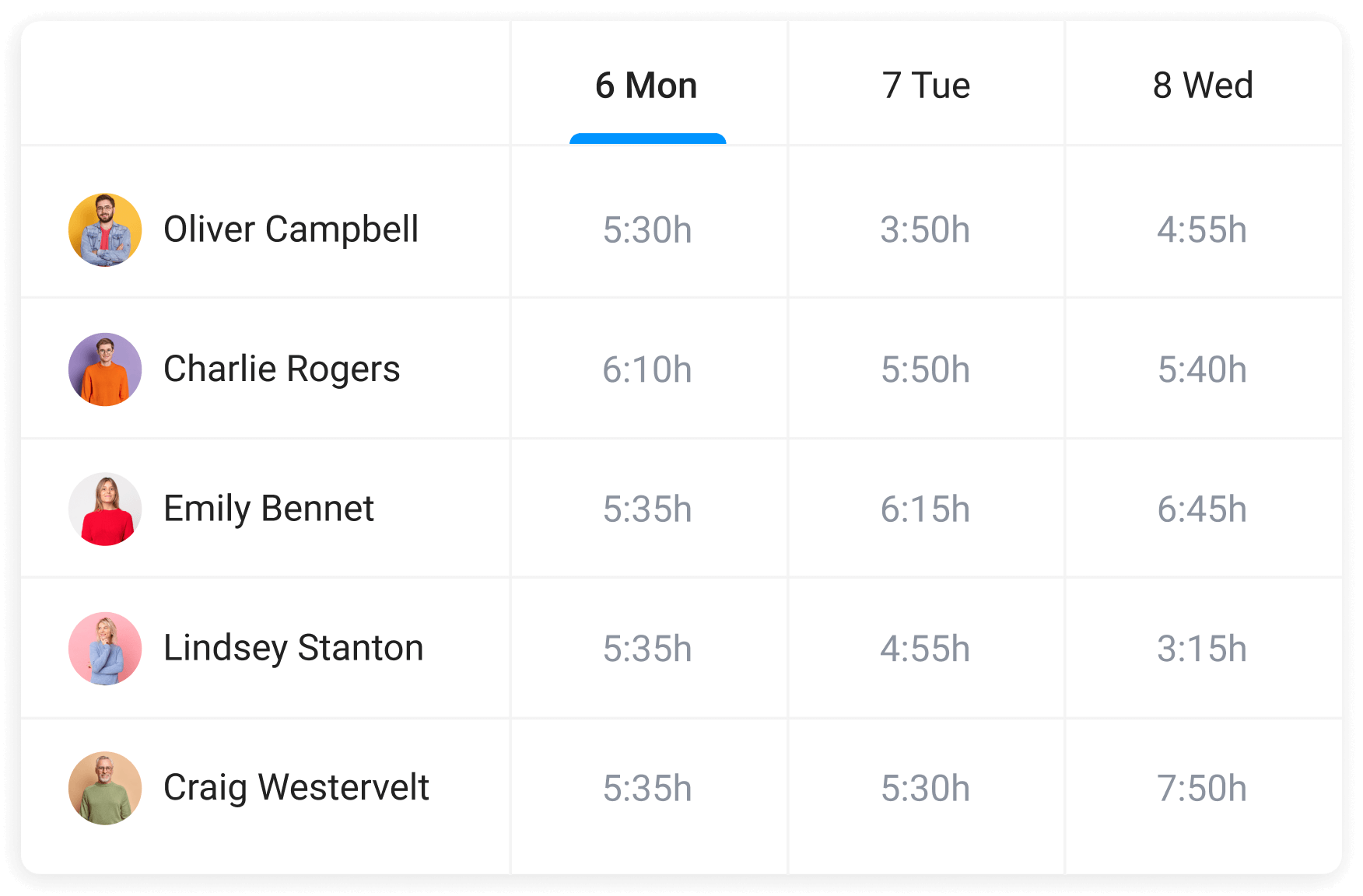Click Charlie Rogers's Wednesday time 5:40h
Screen dimensions: 1363x896
pyautogui.click(x=1204, y=369)
